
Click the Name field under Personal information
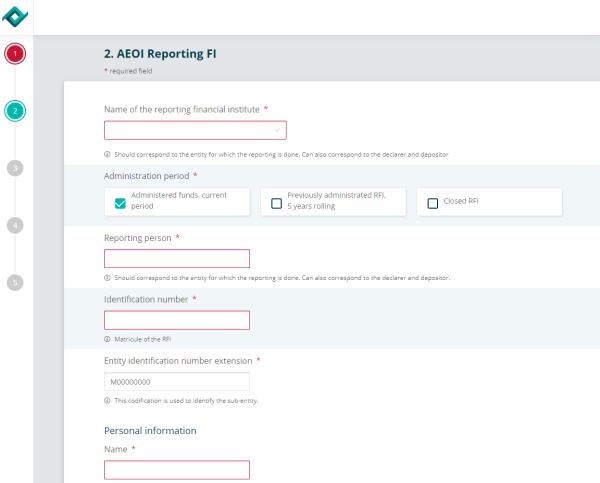pyautogui.click(x=177, y=470)
